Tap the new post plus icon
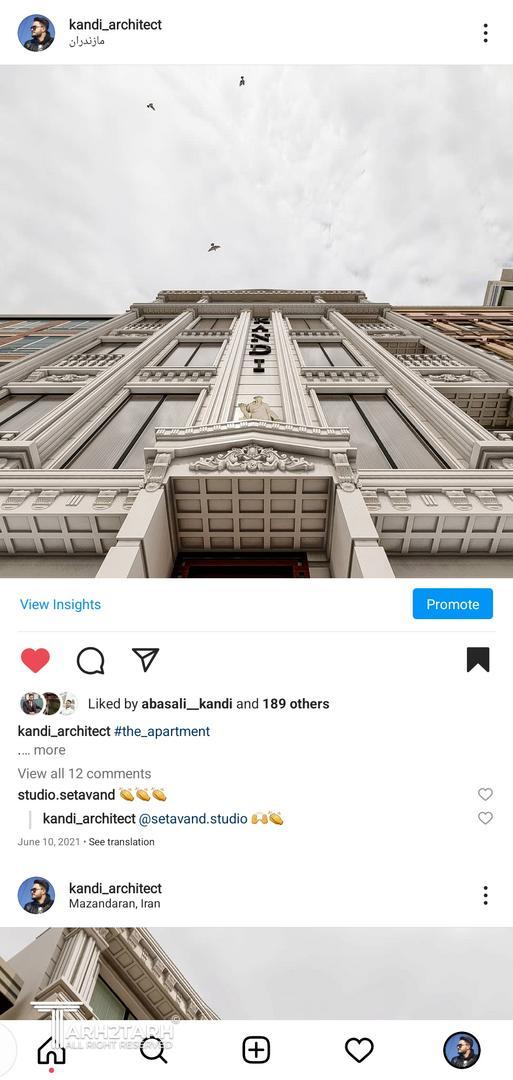The height and width of the screenshot is (1080, 513). pyautogui.click(x=256, y=1050)
